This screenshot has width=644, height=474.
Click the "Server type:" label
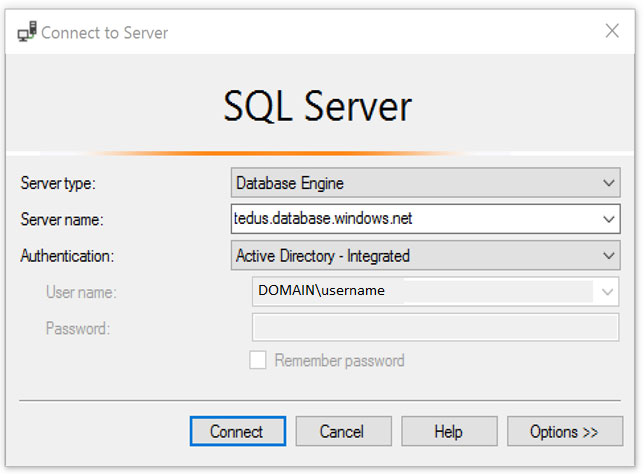64,183
